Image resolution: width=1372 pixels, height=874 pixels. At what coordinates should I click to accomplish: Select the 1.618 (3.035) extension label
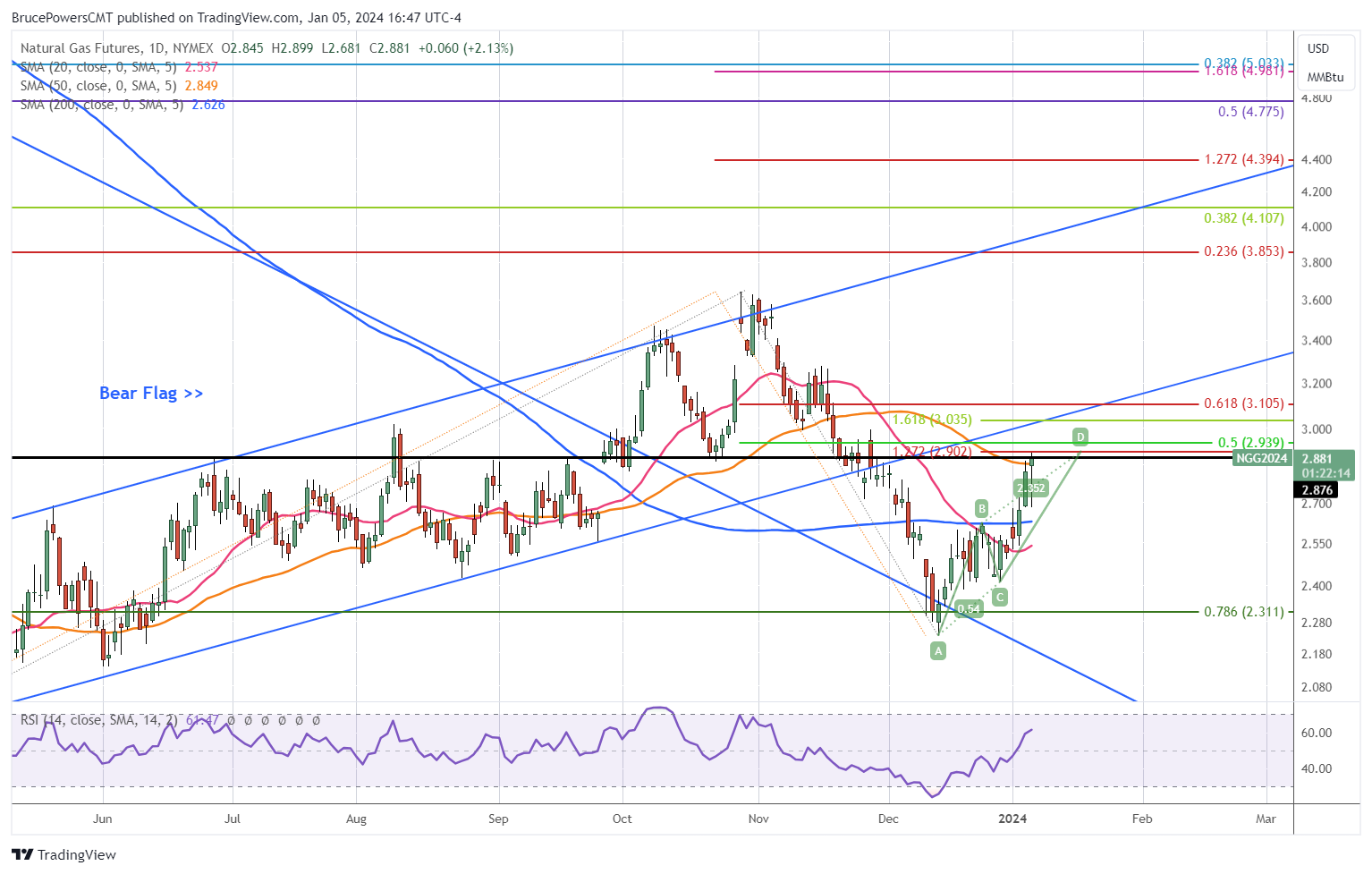pos(932,420)
